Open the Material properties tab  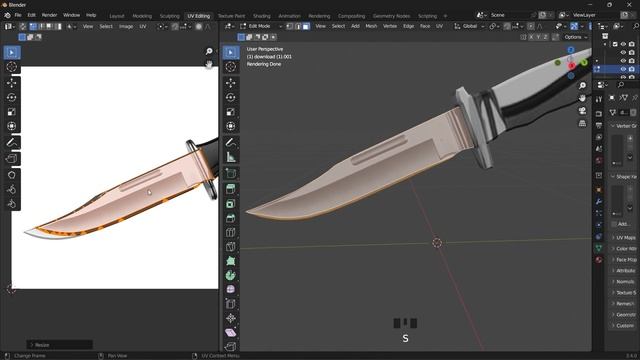[599, 260]
